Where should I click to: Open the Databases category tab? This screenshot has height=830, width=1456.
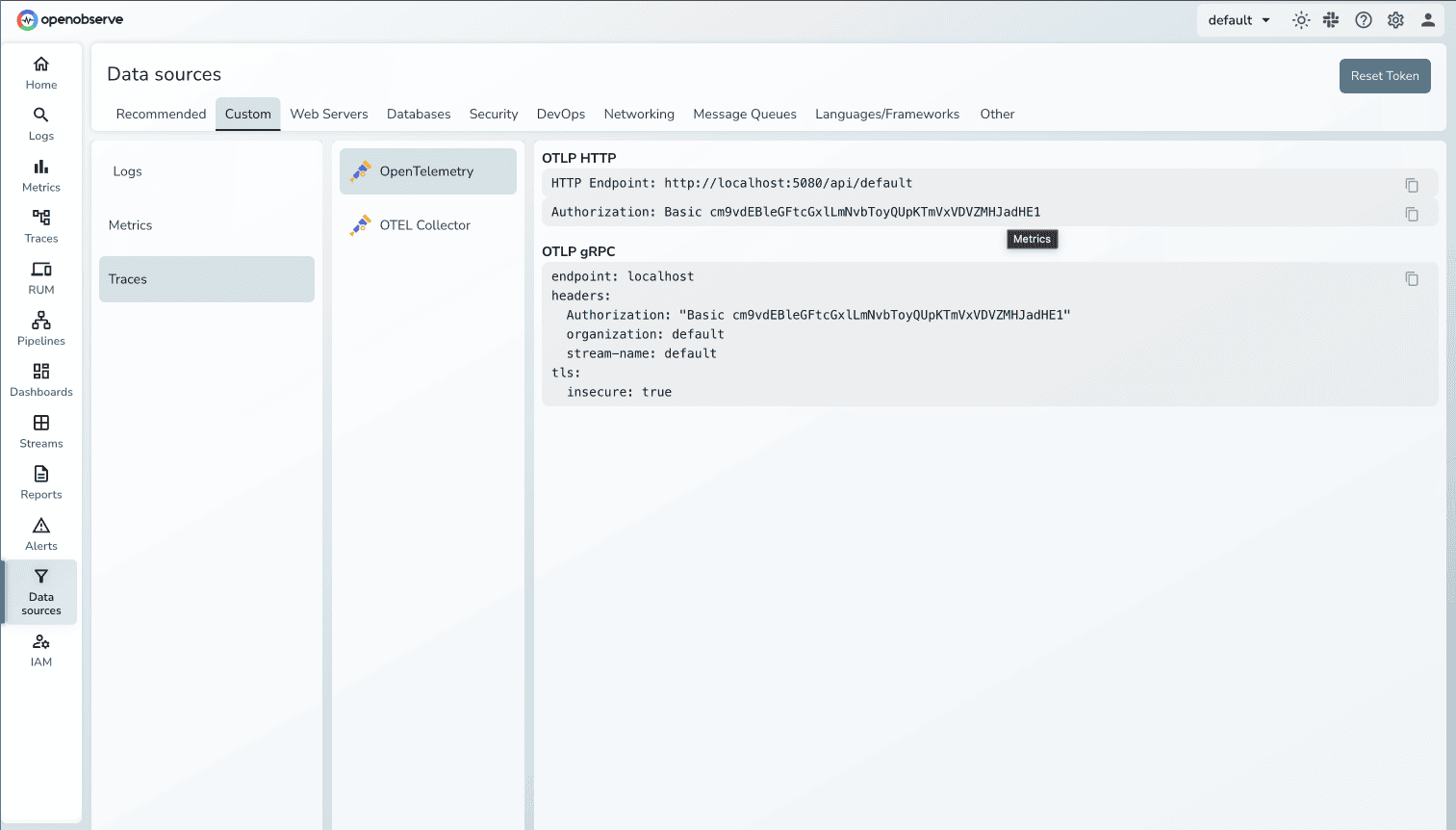click(x=419, y=114)
